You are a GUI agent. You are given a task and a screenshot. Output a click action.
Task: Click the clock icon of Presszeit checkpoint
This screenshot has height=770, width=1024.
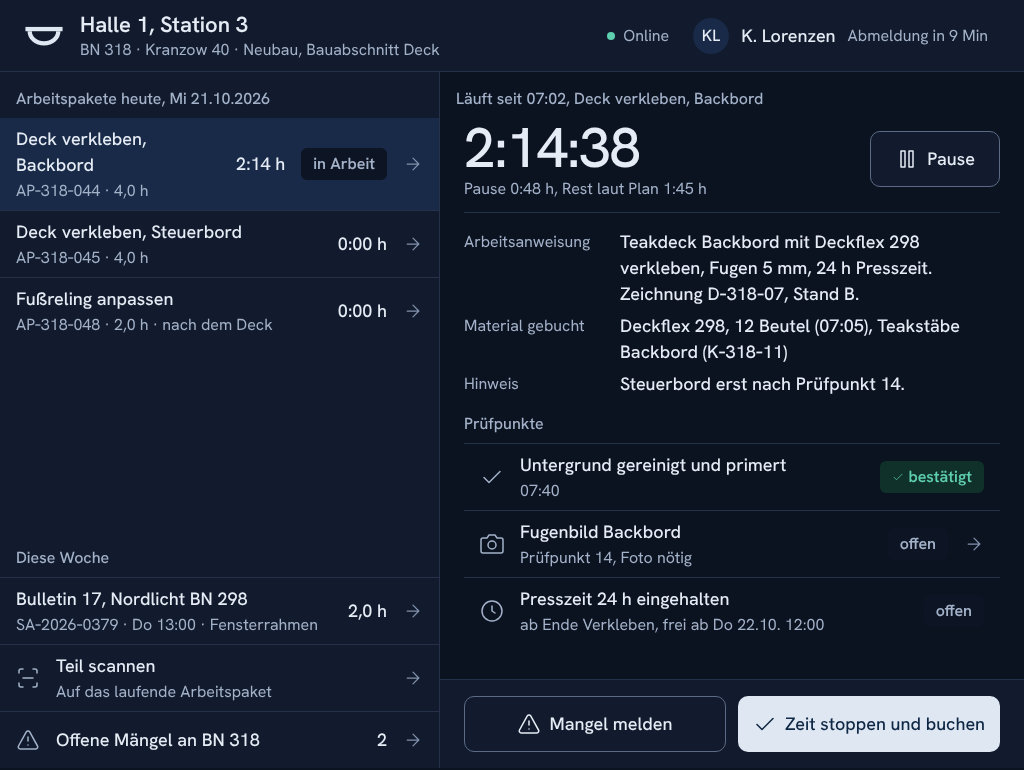tap(492, 611)
